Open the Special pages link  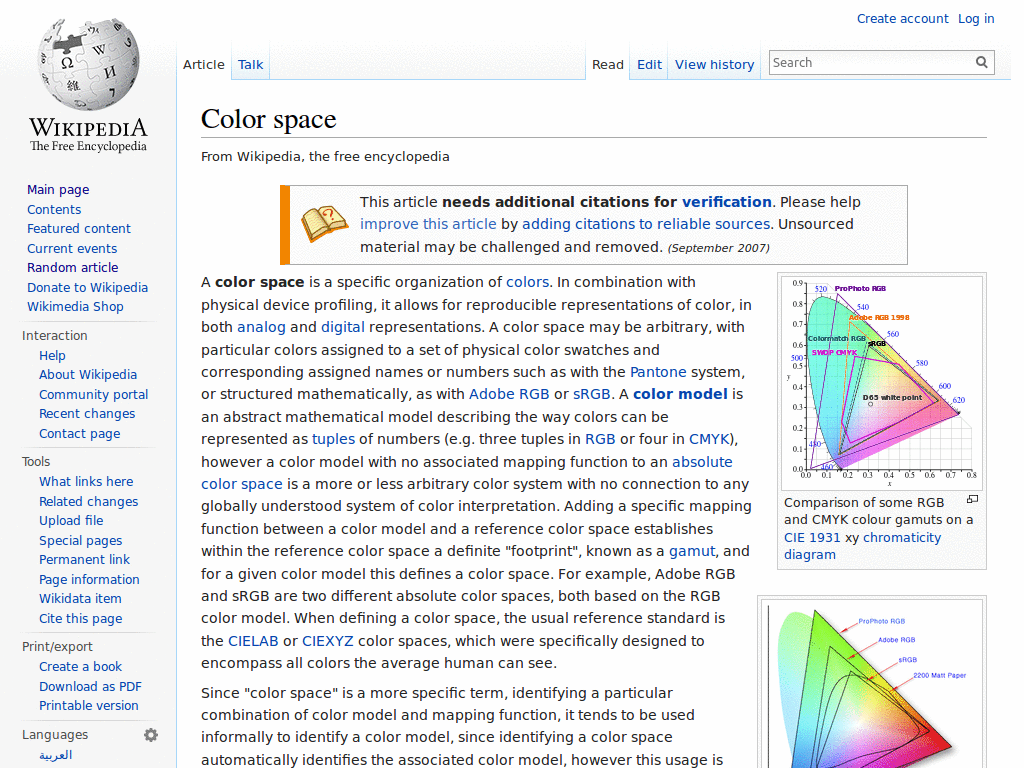(x=80, y=541)
